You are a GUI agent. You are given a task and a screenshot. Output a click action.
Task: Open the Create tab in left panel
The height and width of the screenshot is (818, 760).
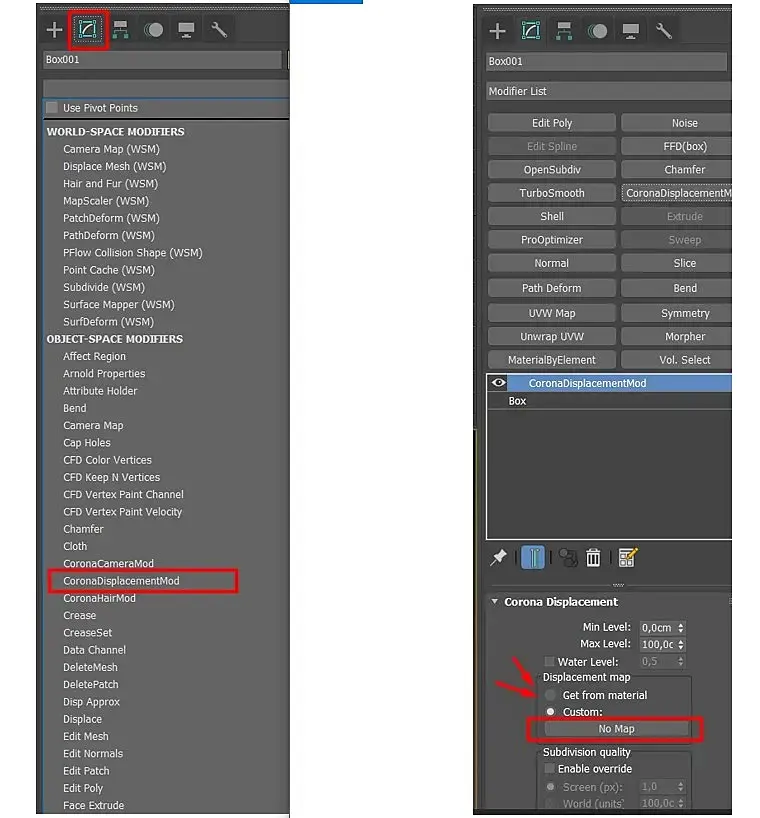tap(54, 30)
